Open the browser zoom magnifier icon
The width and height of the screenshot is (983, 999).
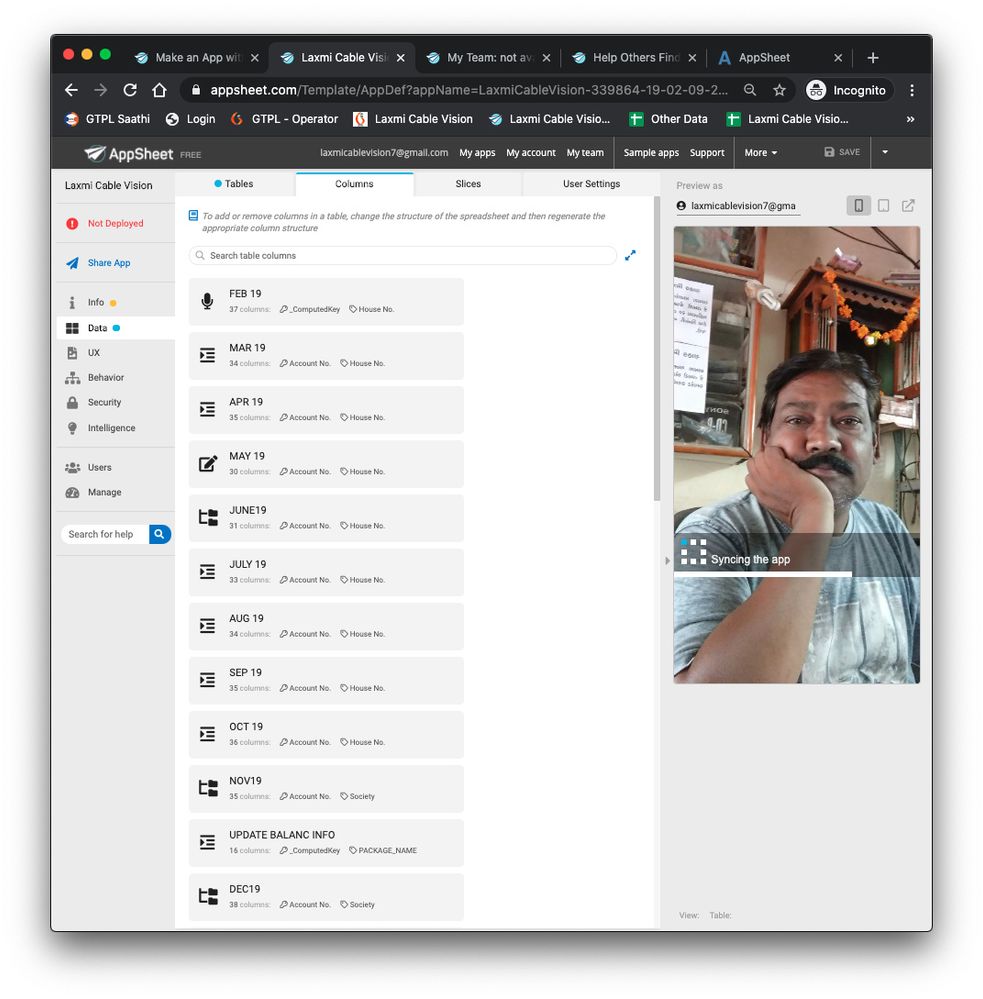[750, 90]
